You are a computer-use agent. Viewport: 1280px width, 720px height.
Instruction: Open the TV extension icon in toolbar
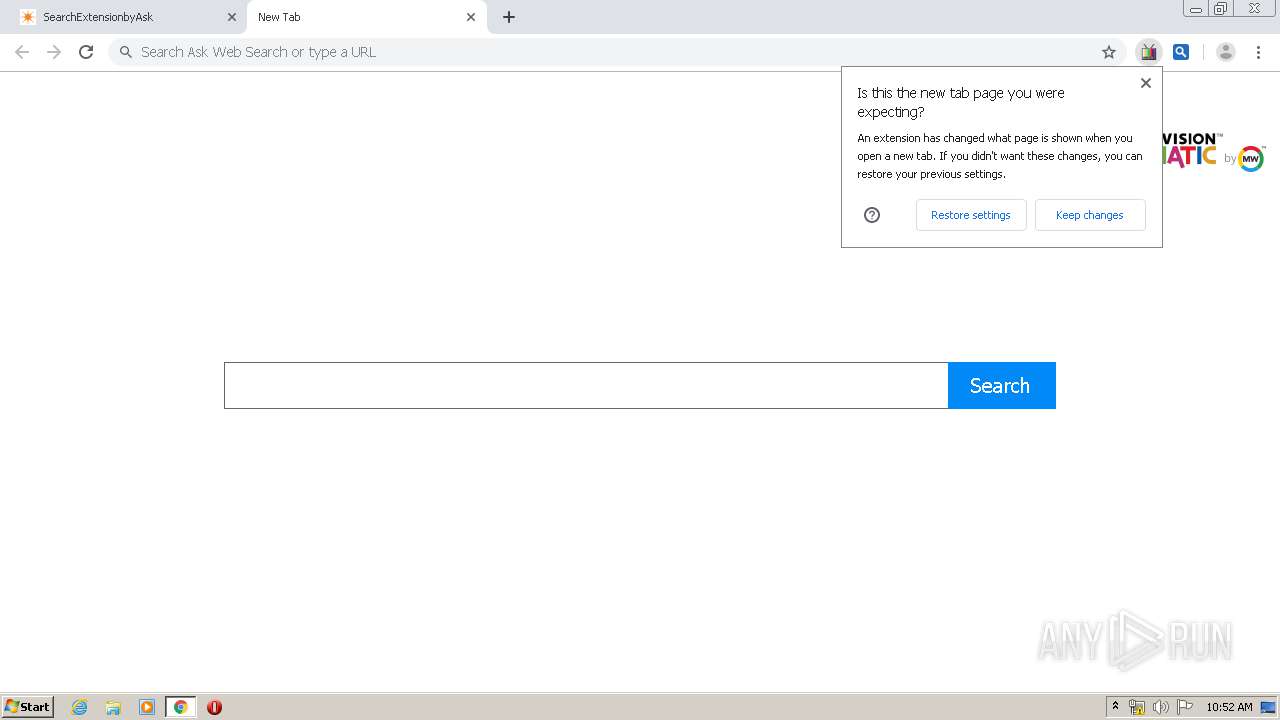tap(1149, 52)
